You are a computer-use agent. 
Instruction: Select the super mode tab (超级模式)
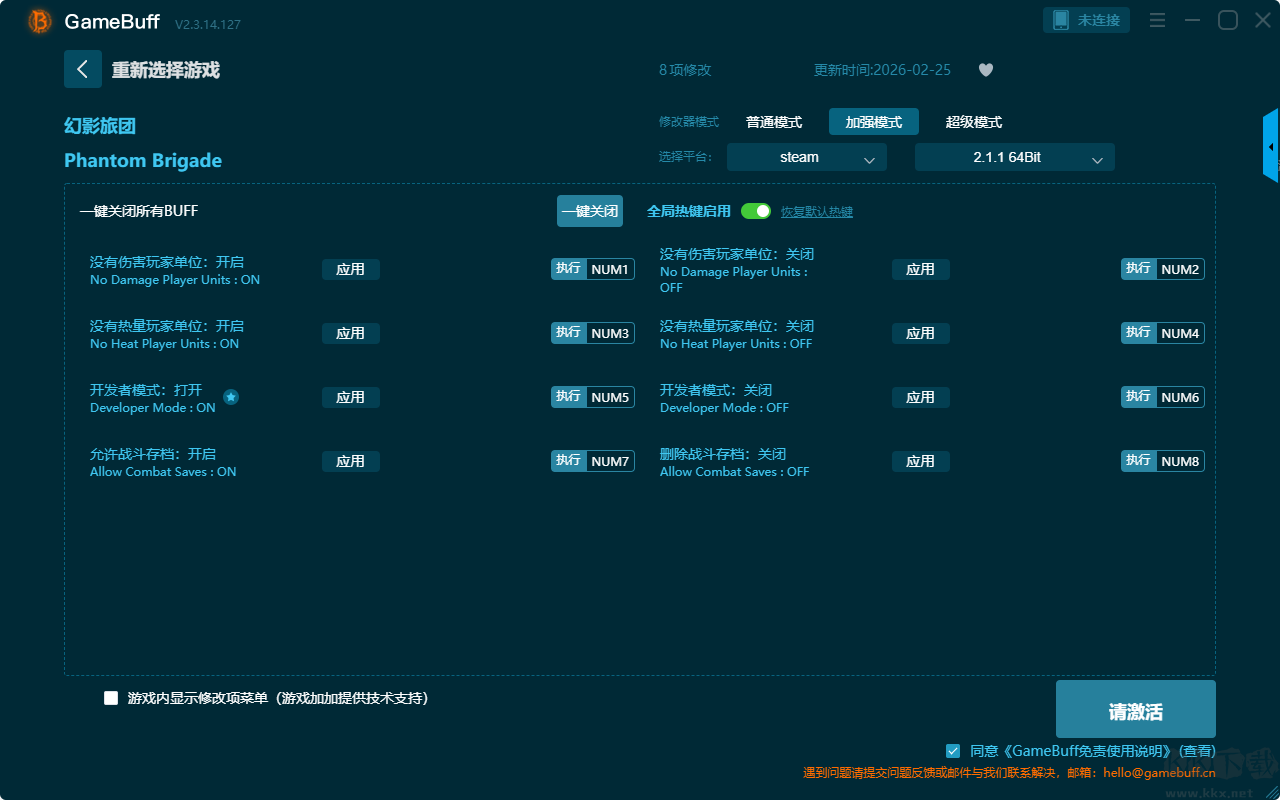973,122
